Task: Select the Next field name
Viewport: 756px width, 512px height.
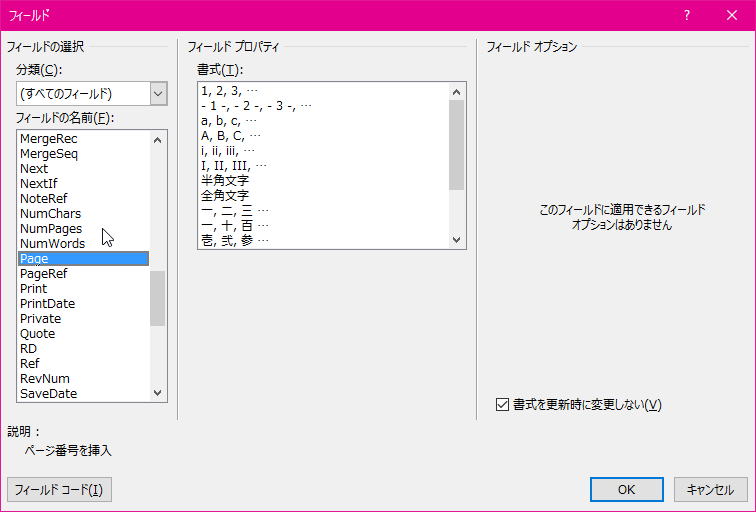Action: tap(83, 169)
